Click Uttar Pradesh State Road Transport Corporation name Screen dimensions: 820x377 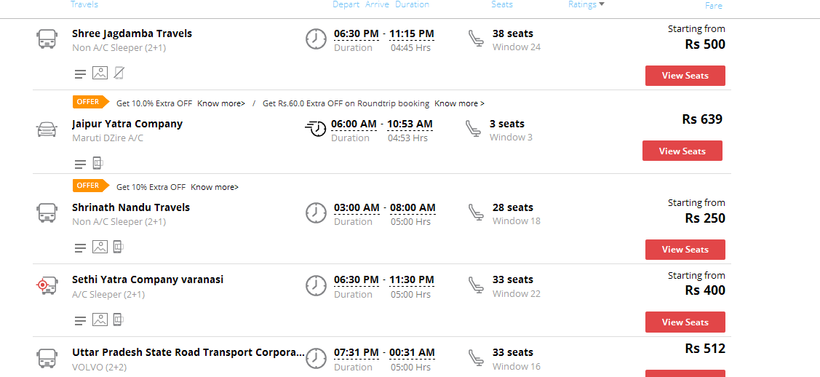point(188,352)
